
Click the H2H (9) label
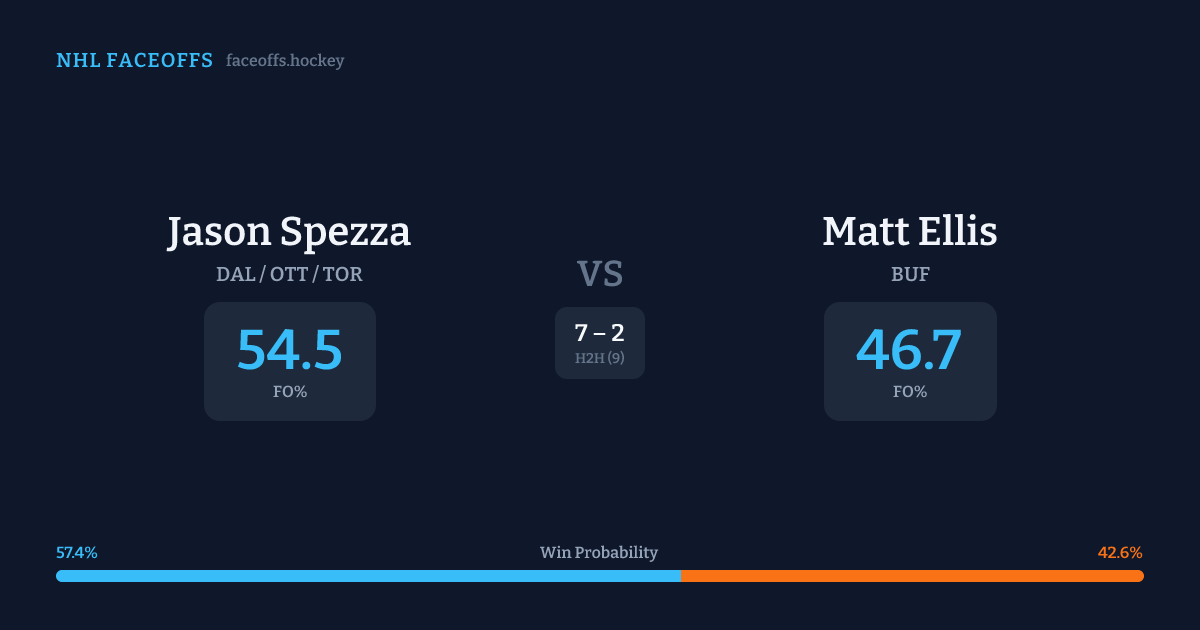(x=600, y=358)
